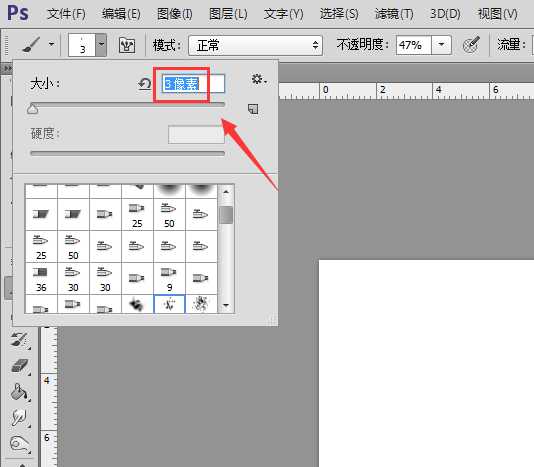This screenshot has height=467, width=534.
Task: Click the brush list scrollbar thumb
Action: (226, 215)
